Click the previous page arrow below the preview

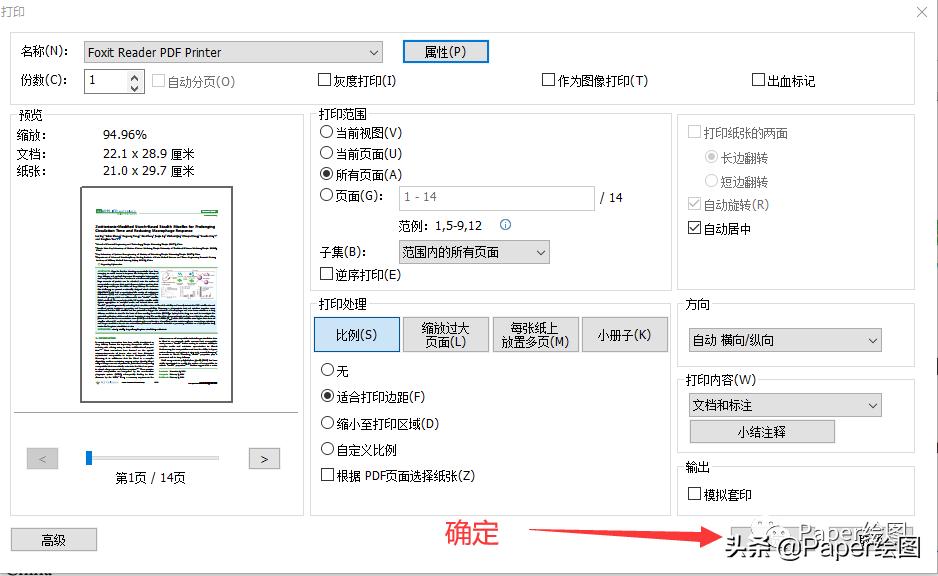pyautogui.click(x=42, y=457)
